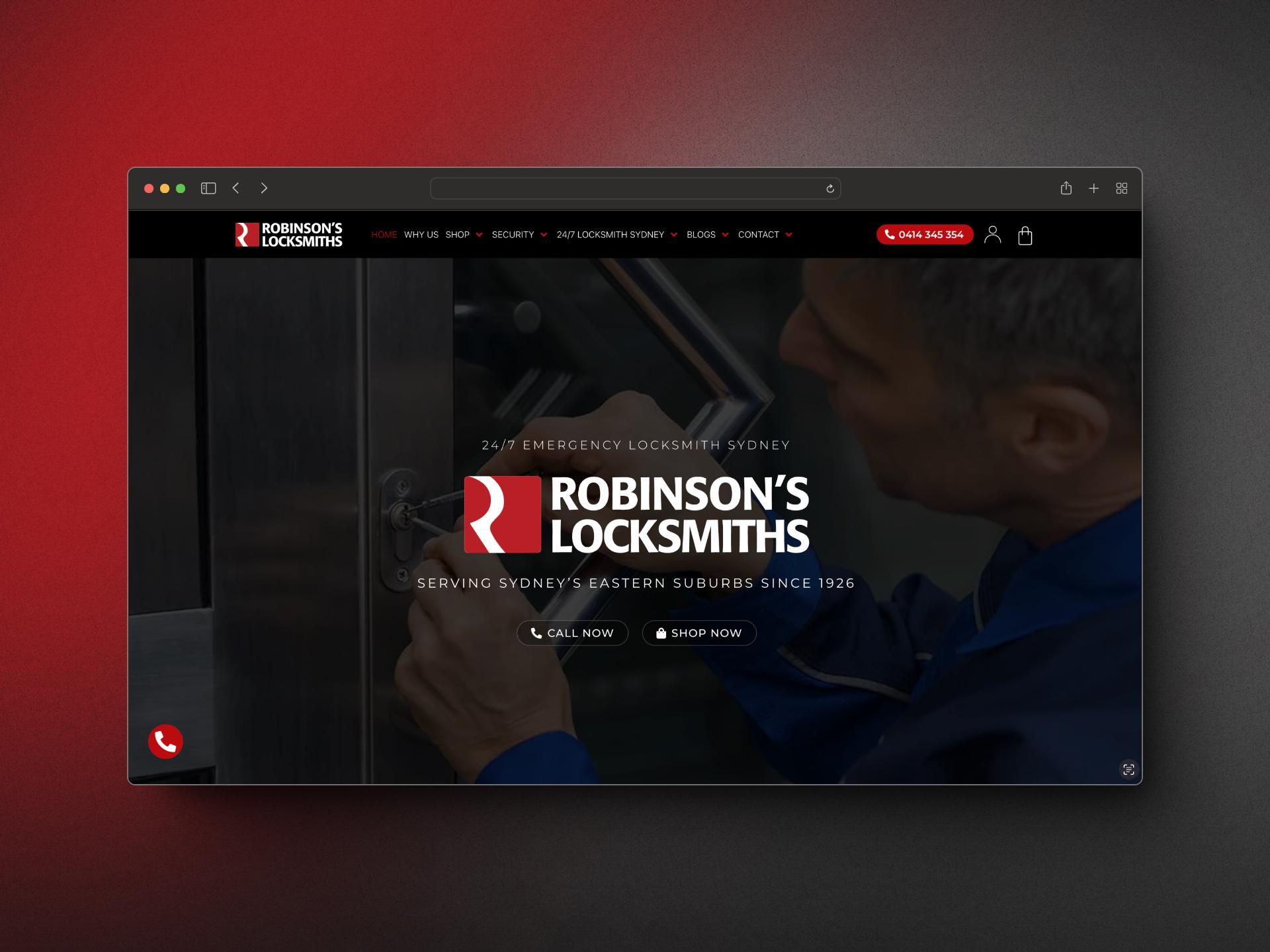Open a new tab with plus icon
The image size is (1270, 952).
[1094, 188]
